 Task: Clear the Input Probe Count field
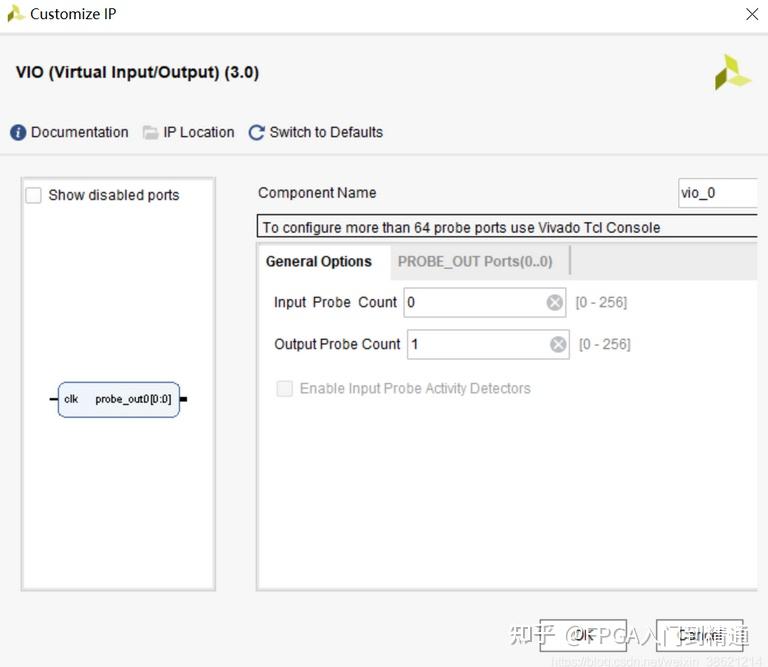(555, 302)
